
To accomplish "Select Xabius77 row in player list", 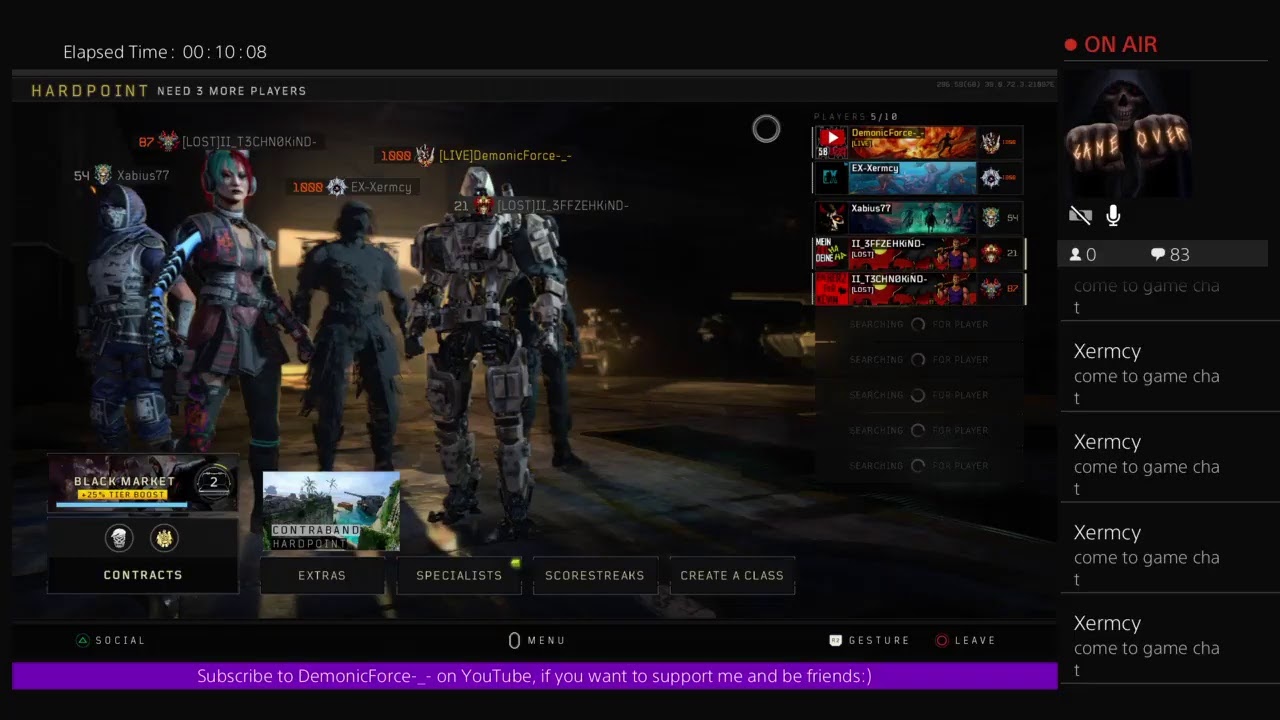I will tap(918, 217).
